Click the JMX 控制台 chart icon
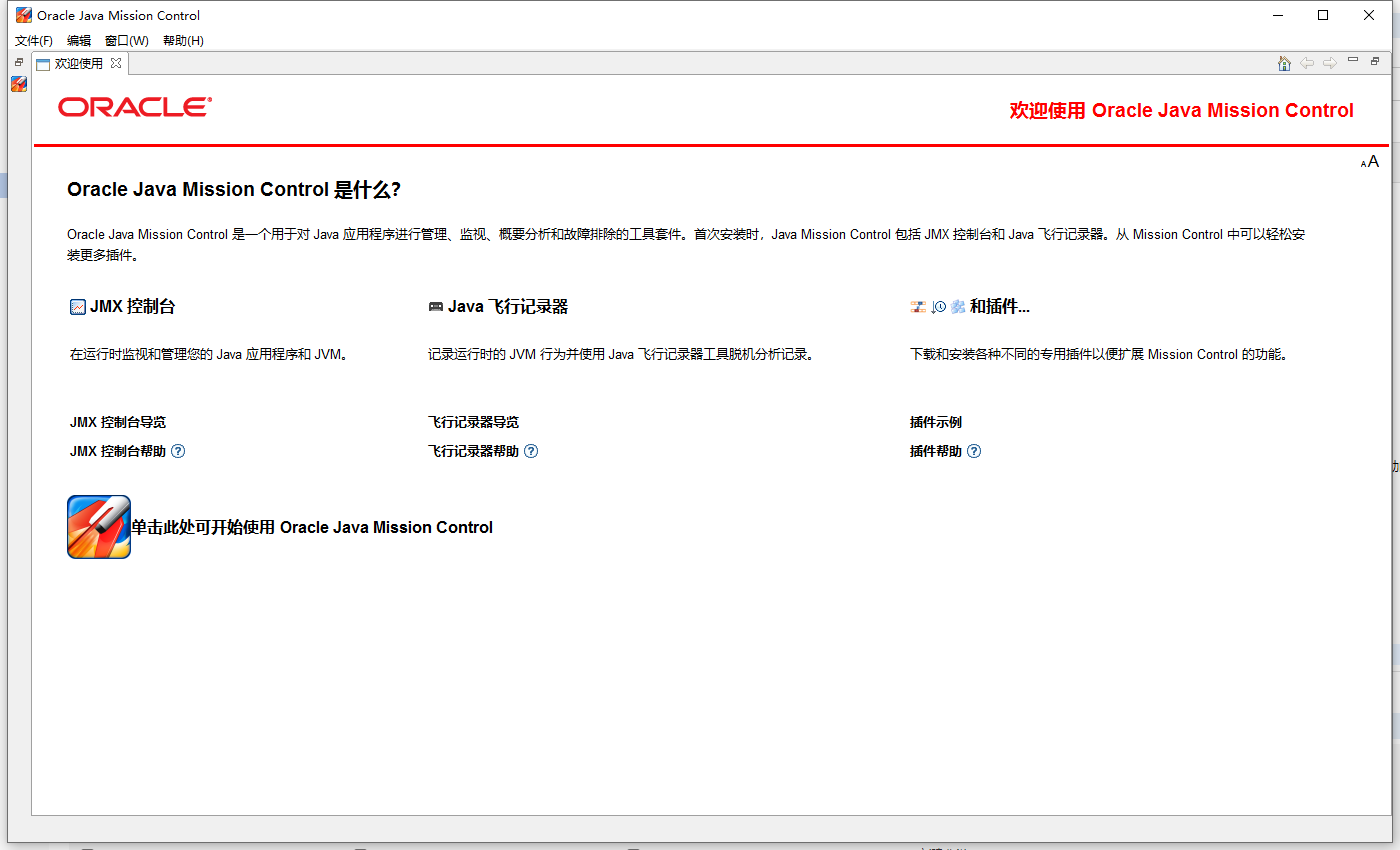Screen dimensions: 1400x850 pos(78,307)
